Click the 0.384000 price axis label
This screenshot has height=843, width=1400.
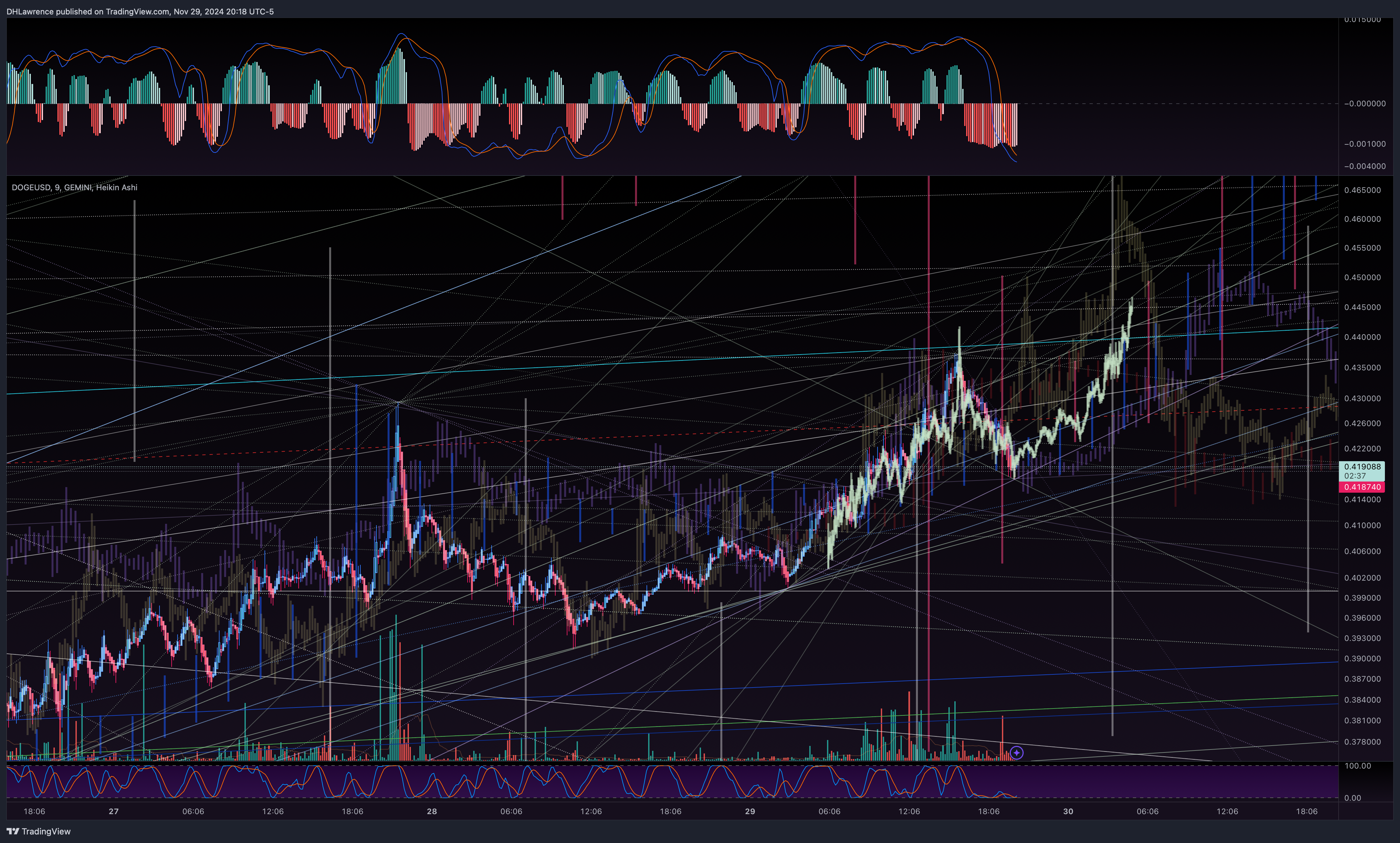point(1362,700)
